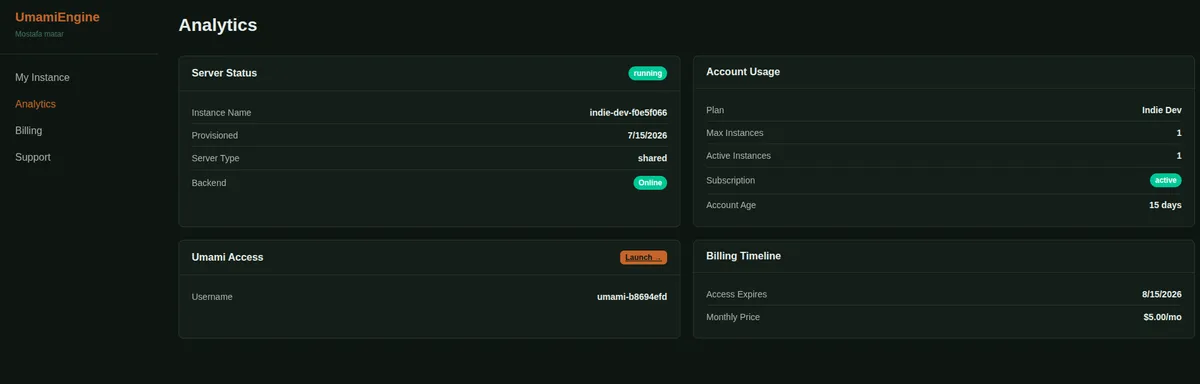Click the running status badge
The height and width of the screenshot is (384, 1200).
click(648, 73)
